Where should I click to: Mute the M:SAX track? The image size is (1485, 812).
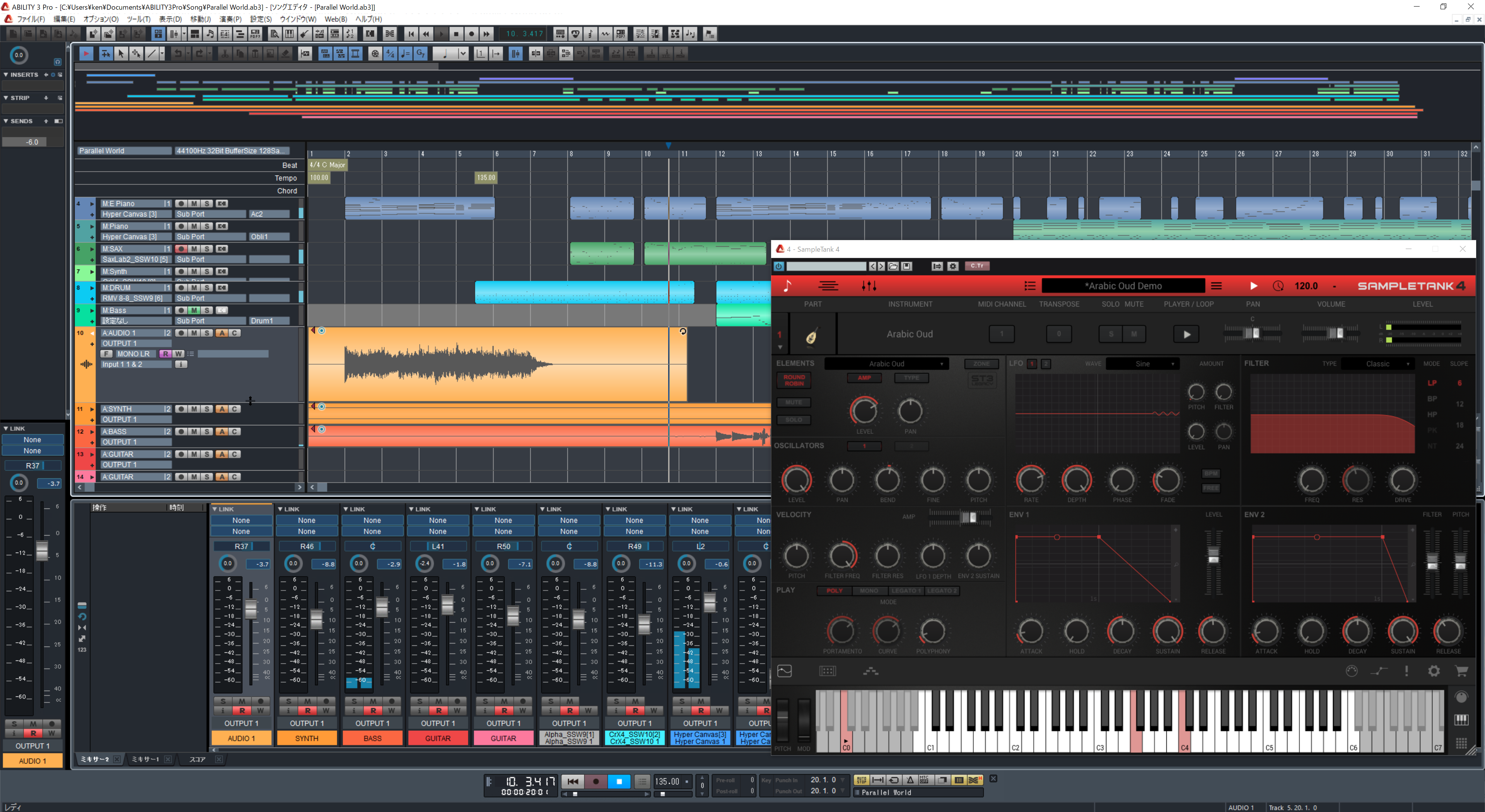[194, 249]
